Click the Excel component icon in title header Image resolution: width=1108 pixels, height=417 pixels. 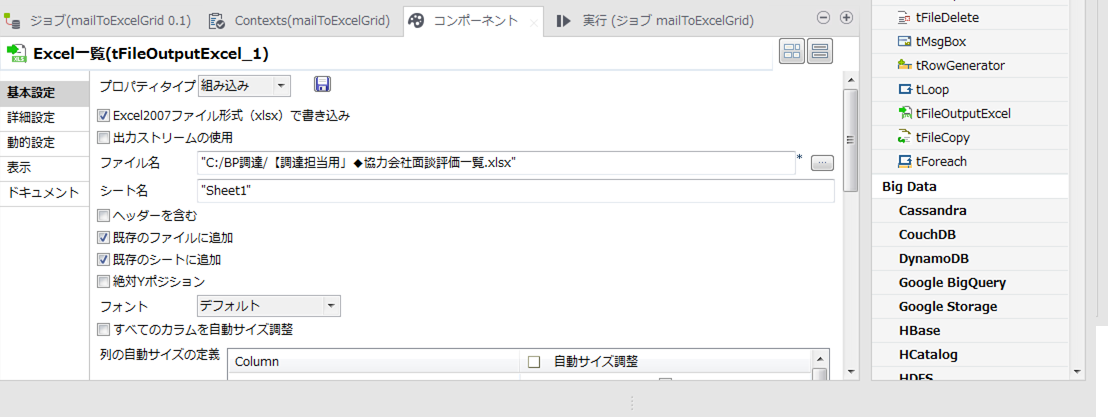pyautogui.click(x=16, y=54)
